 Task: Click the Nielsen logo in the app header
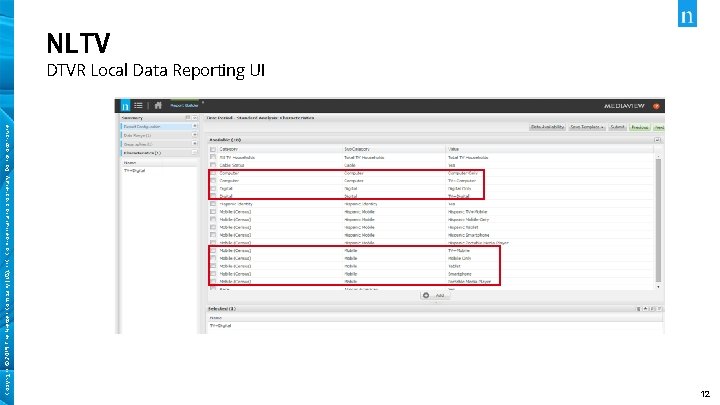coord(125,106)
